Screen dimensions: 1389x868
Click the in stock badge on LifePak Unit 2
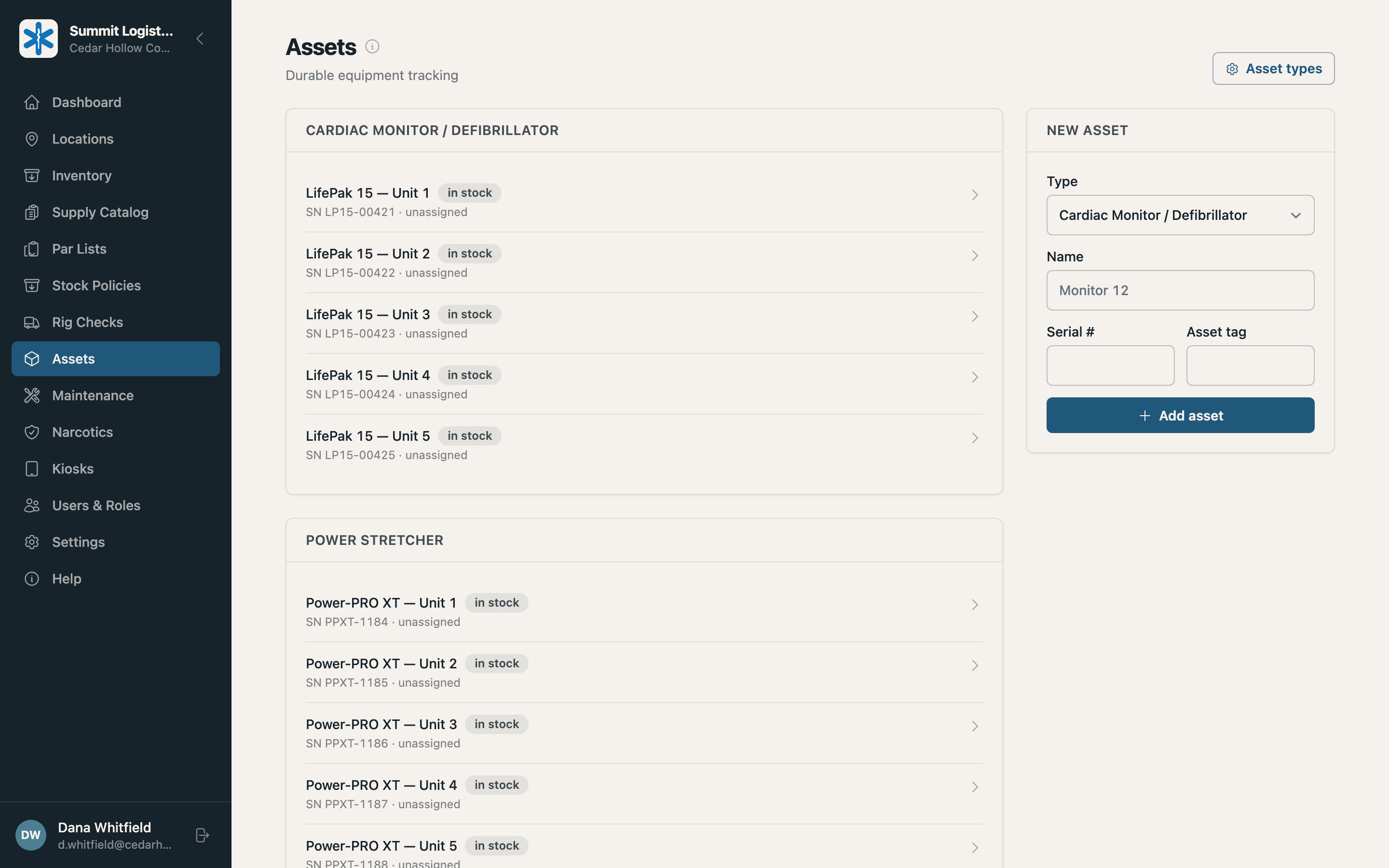click(x=469, y=254)
